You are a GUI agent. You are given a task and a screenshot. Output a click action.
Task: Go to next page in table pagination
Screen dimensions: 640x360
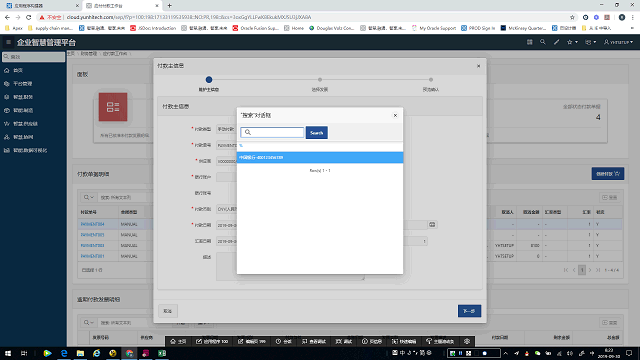[590, 270]
